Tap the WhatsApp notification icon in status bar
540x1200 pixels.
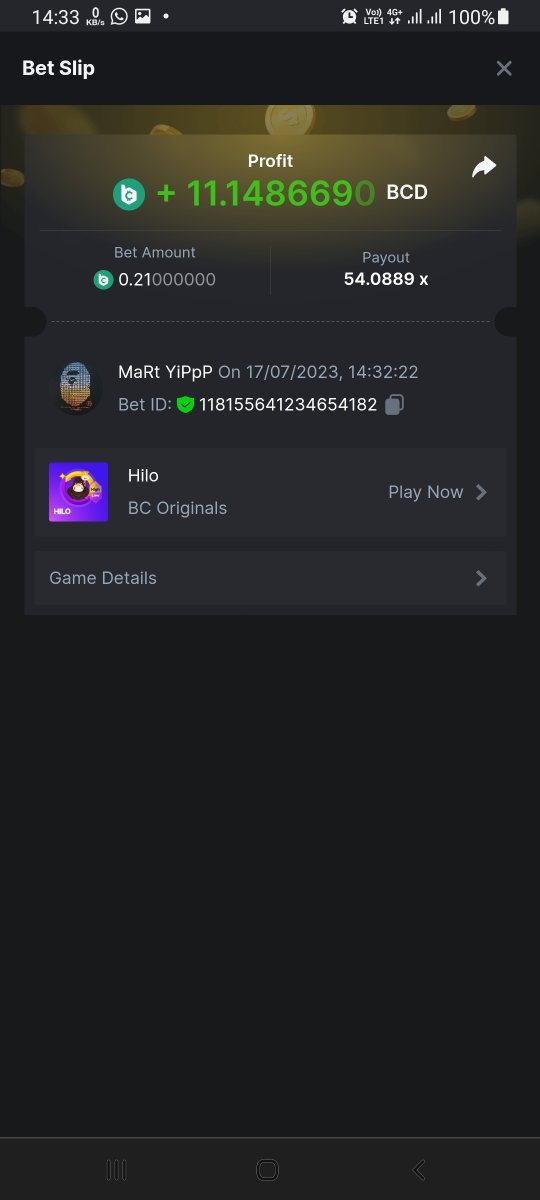pos(120,16)
